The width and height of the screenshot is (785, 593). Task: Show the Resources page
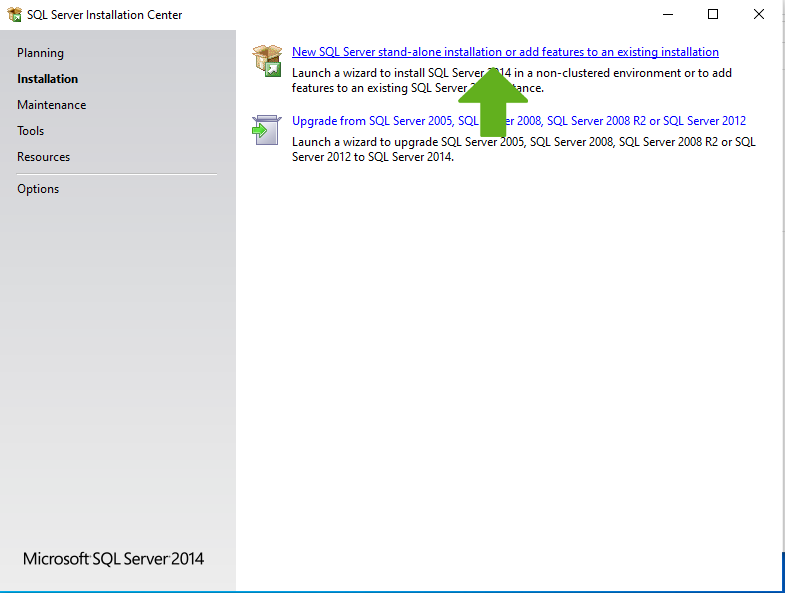(x=43, y=157)
